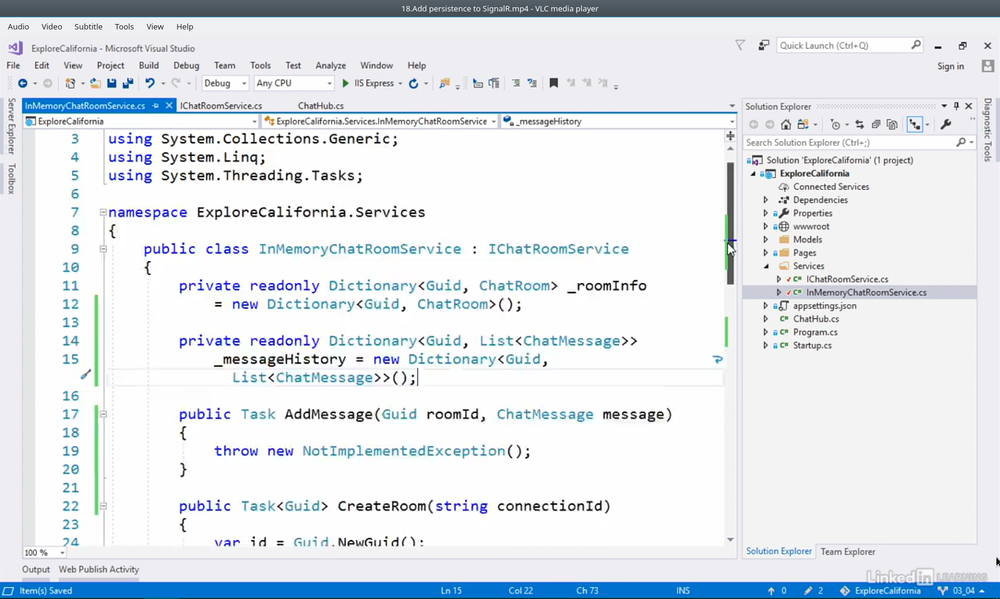Switch to the Team Explorer tab
Screen dimensions: 1000x599
coord(848,552)
